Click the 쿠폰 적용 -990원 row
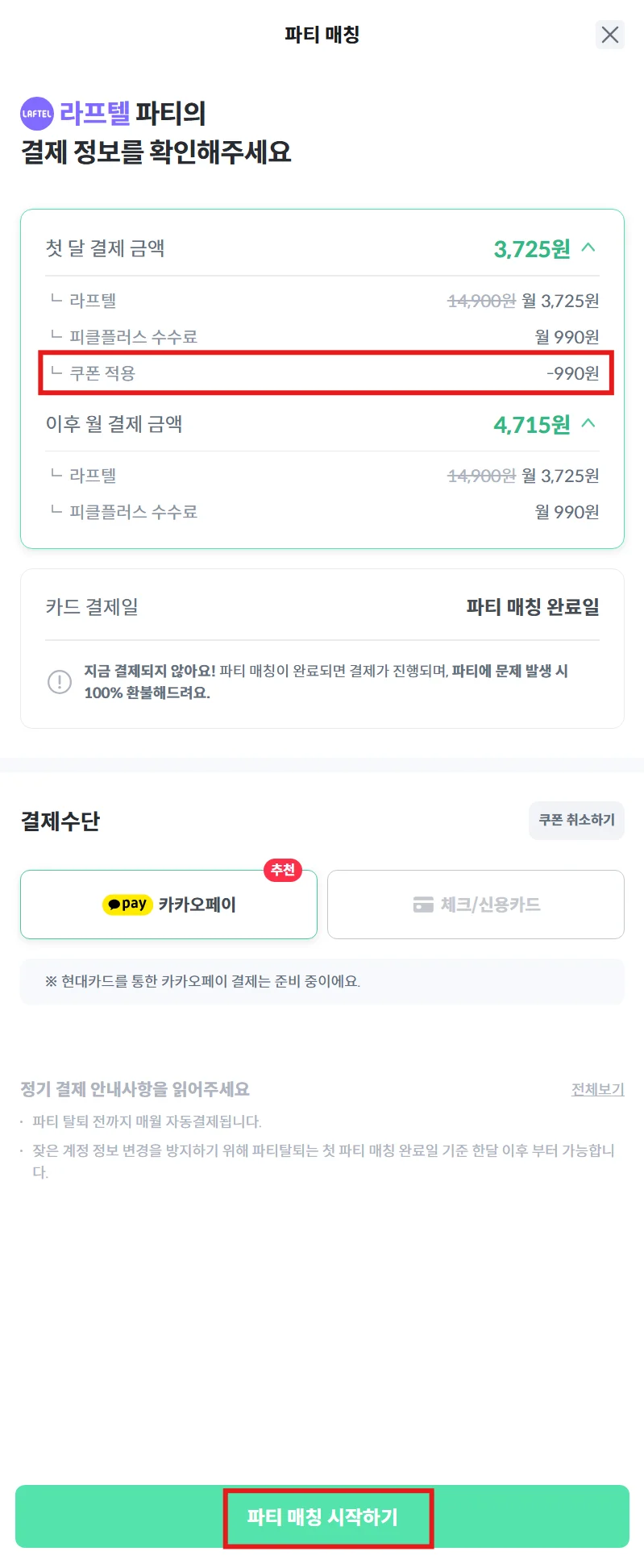Image resolution: width=644 pixels, height=1568 pixels. pos(326,373)
